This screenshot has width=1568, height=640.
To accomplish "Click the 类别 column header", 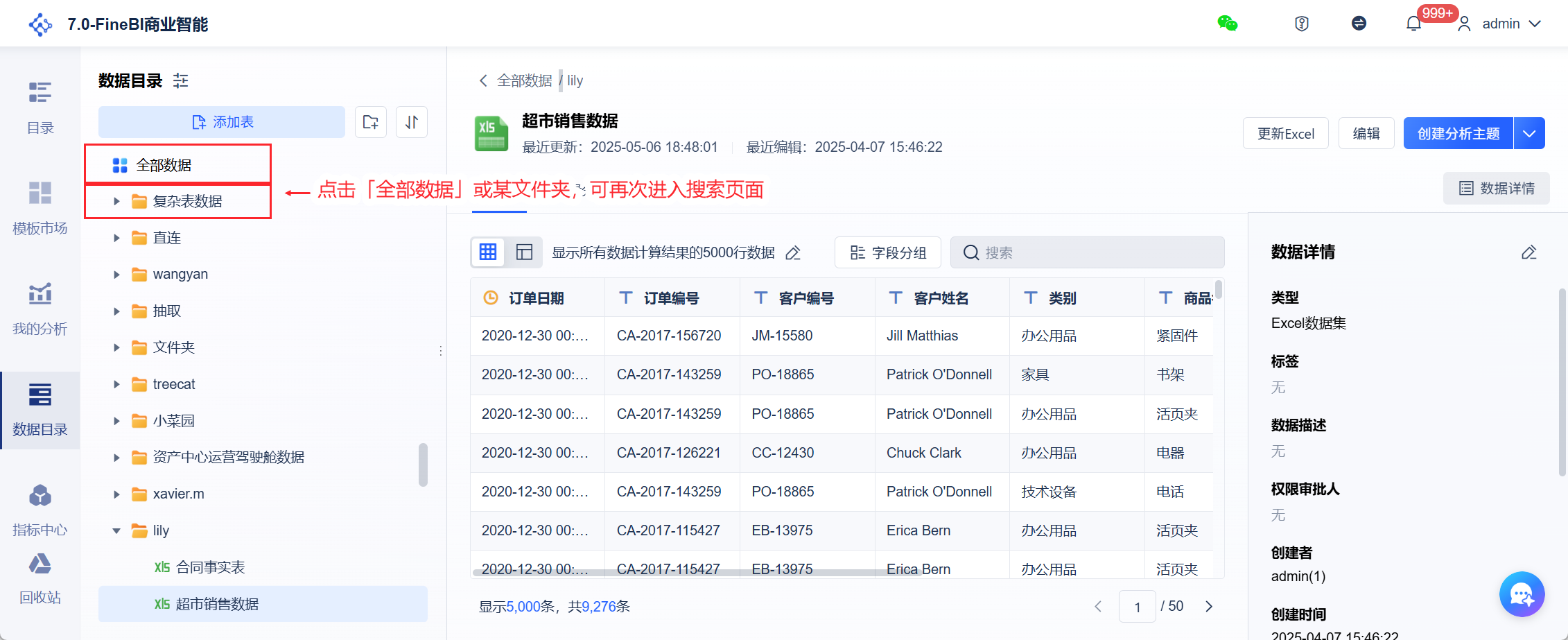I will pyautogui.click(x=1077, y=297).
